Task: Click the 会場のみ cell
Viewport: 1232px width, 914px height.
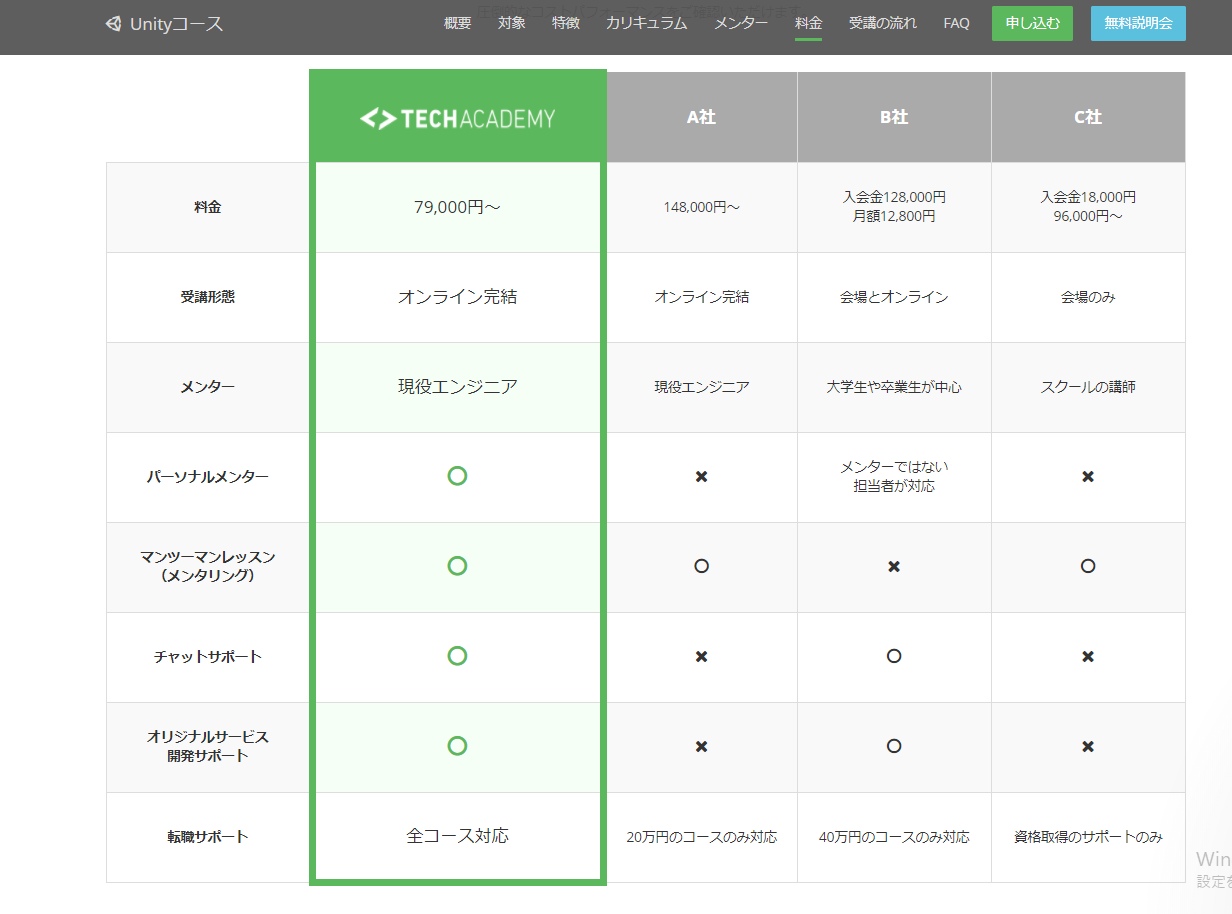Action: [1088, 297]
